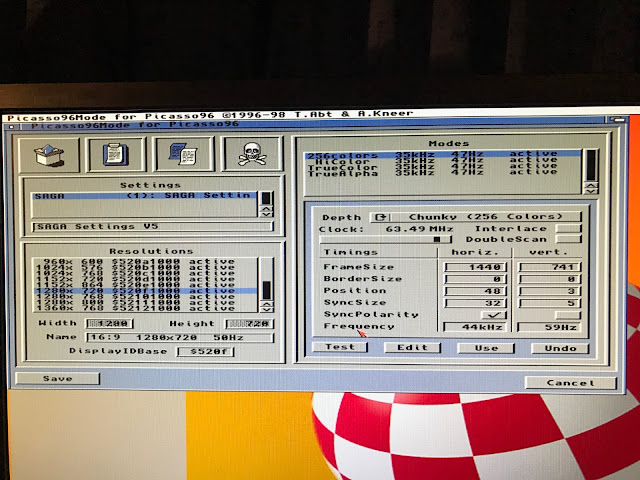640x480 pixels.
Task: Toggle vertical SyncPolarity checkbox
Action: pos(567,315)
